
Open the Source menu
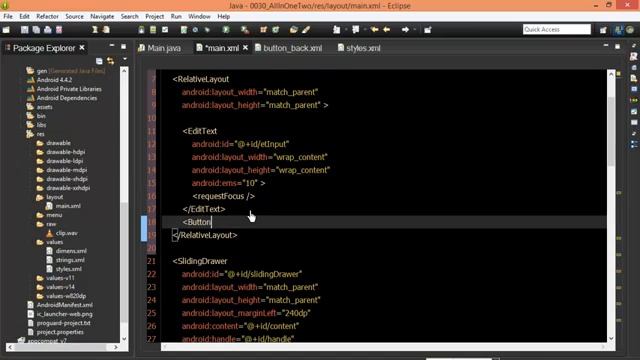[74, 16]
